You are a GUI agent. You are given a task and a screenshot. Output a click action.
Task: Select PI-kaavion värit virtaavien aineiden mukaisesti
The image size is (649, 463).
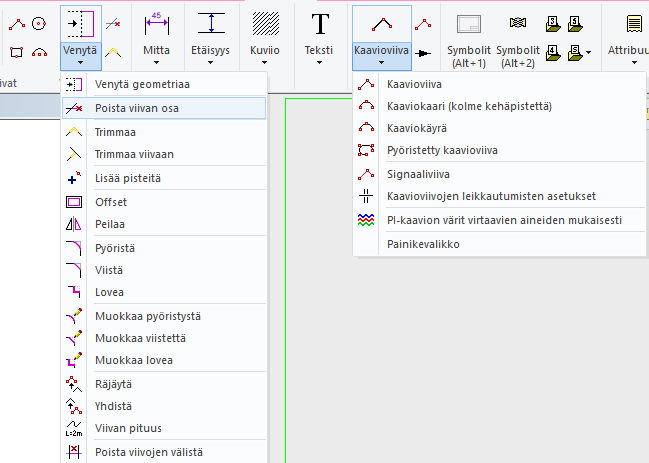click(500, 220)
